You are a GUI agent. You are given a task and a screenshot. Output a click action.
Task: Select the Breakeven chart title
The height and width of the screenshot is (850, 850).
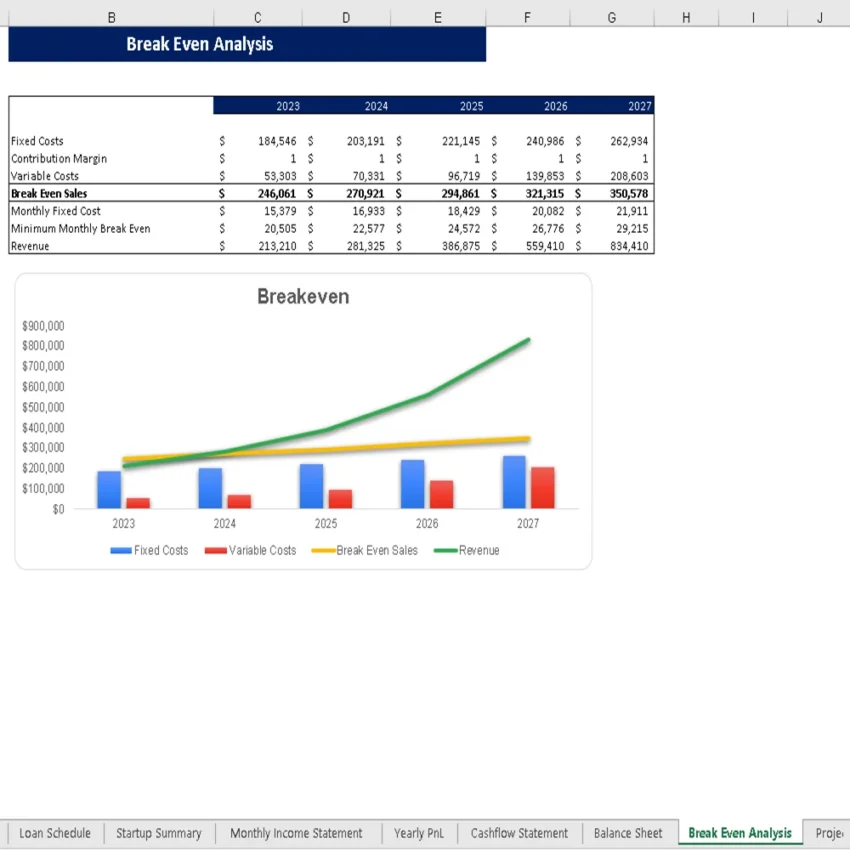point(303,297)
